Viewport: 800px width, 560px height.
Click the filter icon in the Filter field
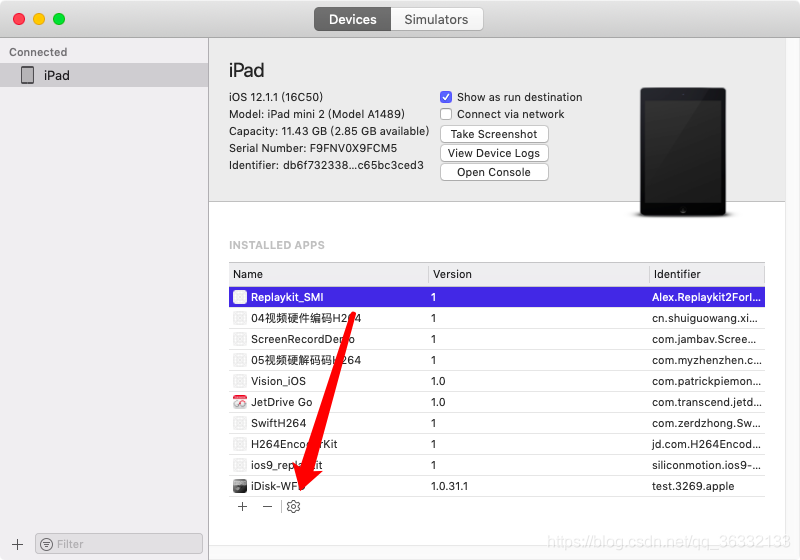[x=46, y=544]
